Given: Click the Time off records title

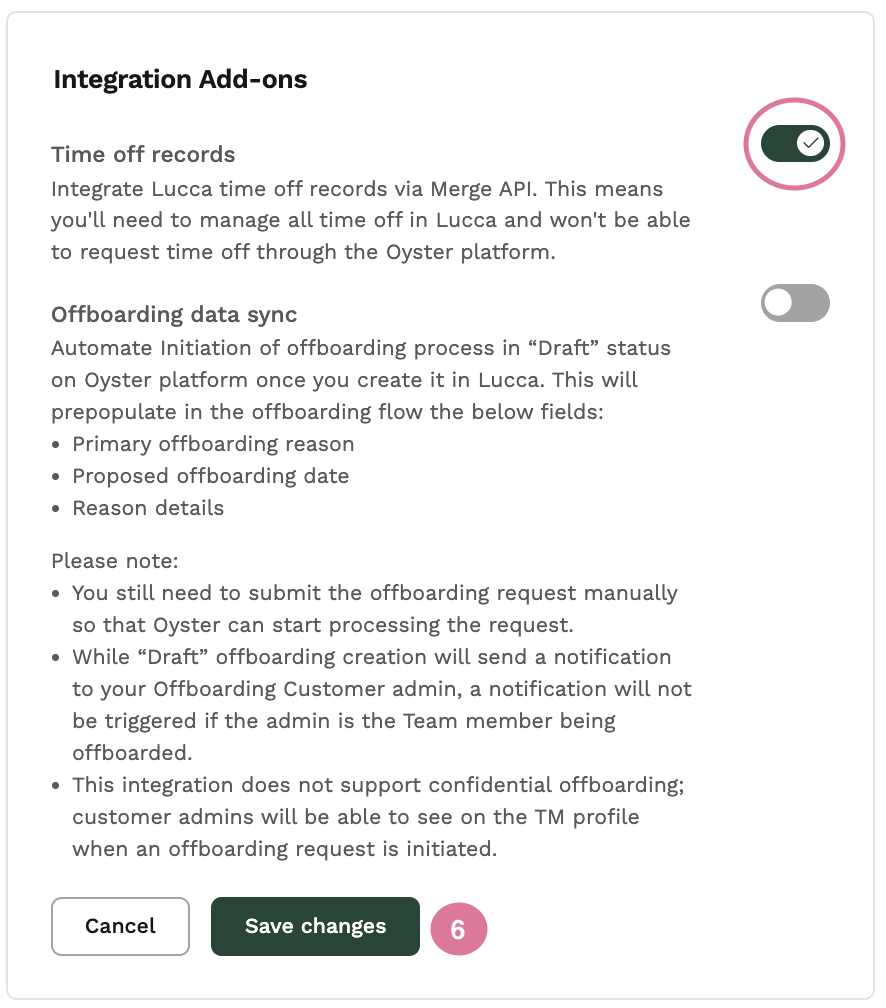Looking at the screenshot, I should [x=143, y=154].
